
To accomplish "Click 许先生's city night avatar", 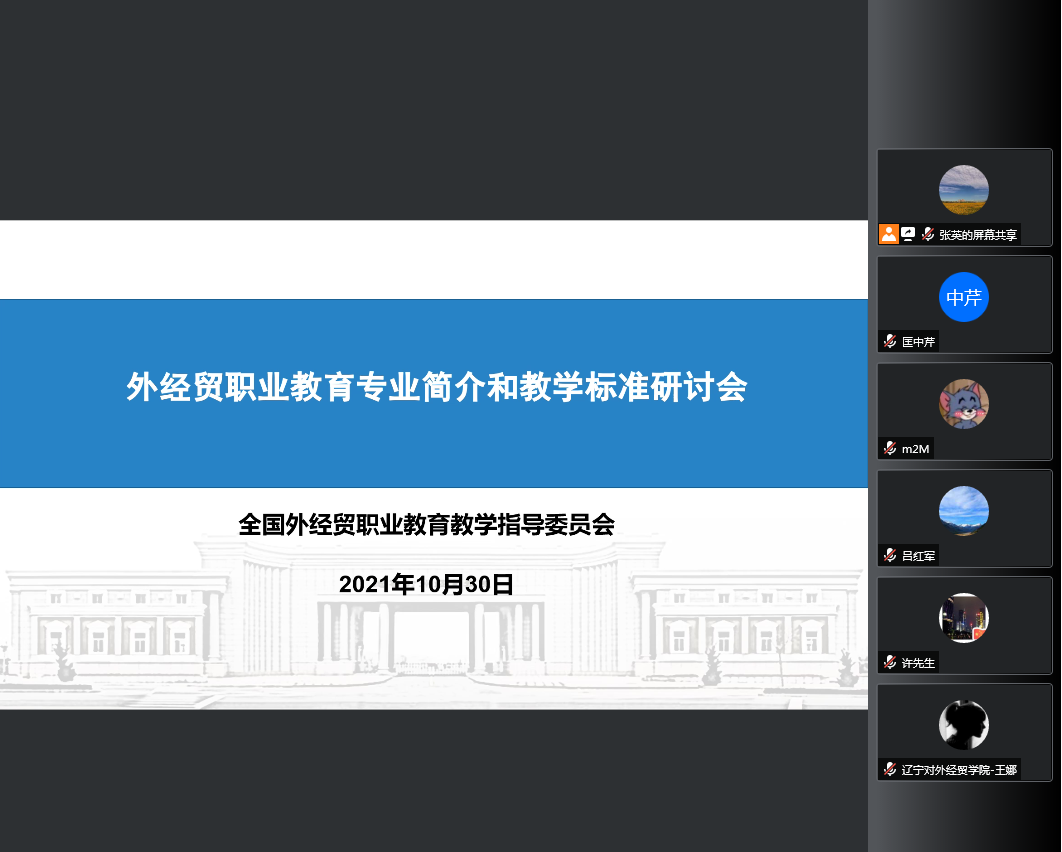I will point(963,618).
